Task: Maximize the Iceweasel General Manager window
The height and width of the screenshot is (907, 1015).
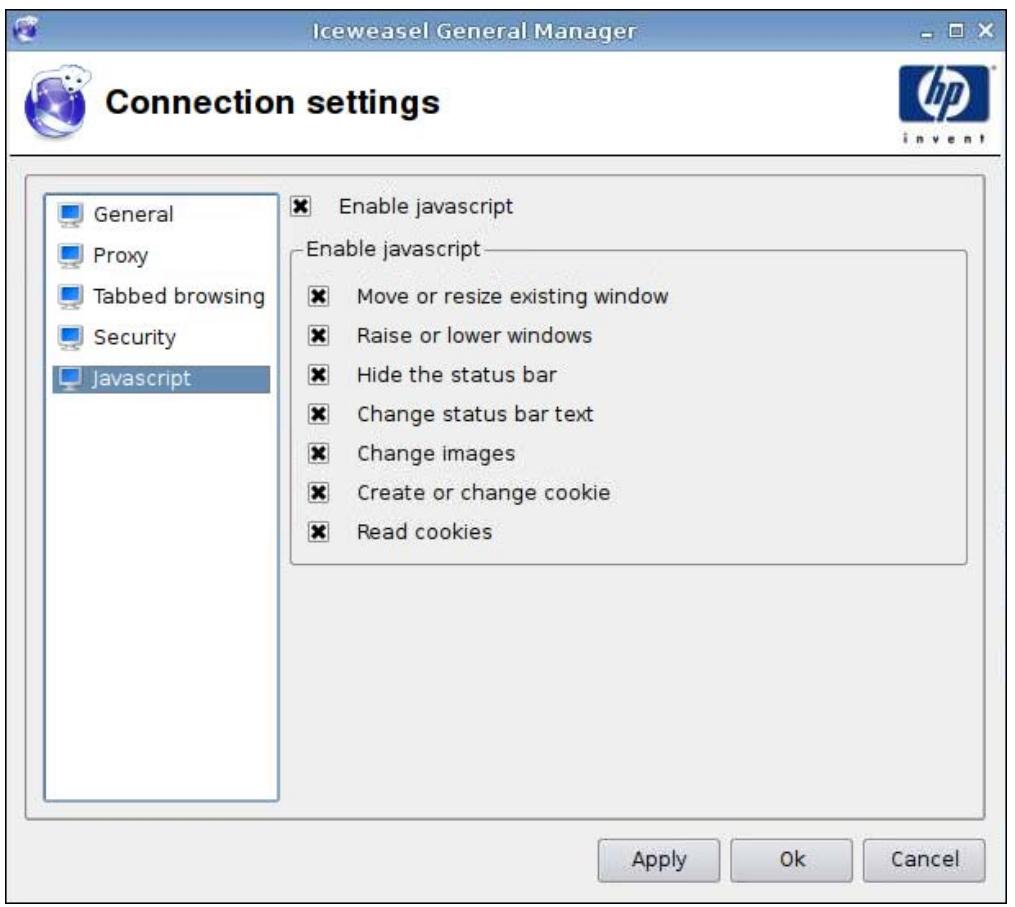Action: 956,30
